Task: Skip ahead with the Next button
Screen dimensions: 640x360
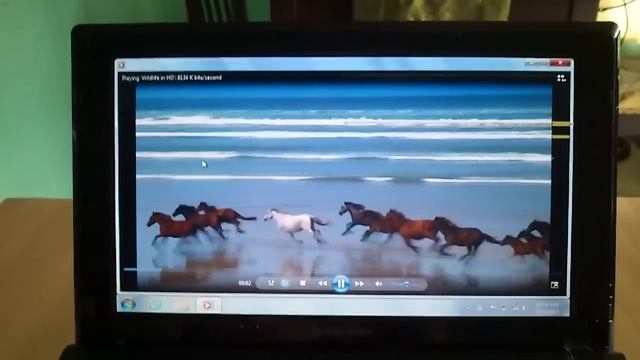Action: click(x=359, y=283)
